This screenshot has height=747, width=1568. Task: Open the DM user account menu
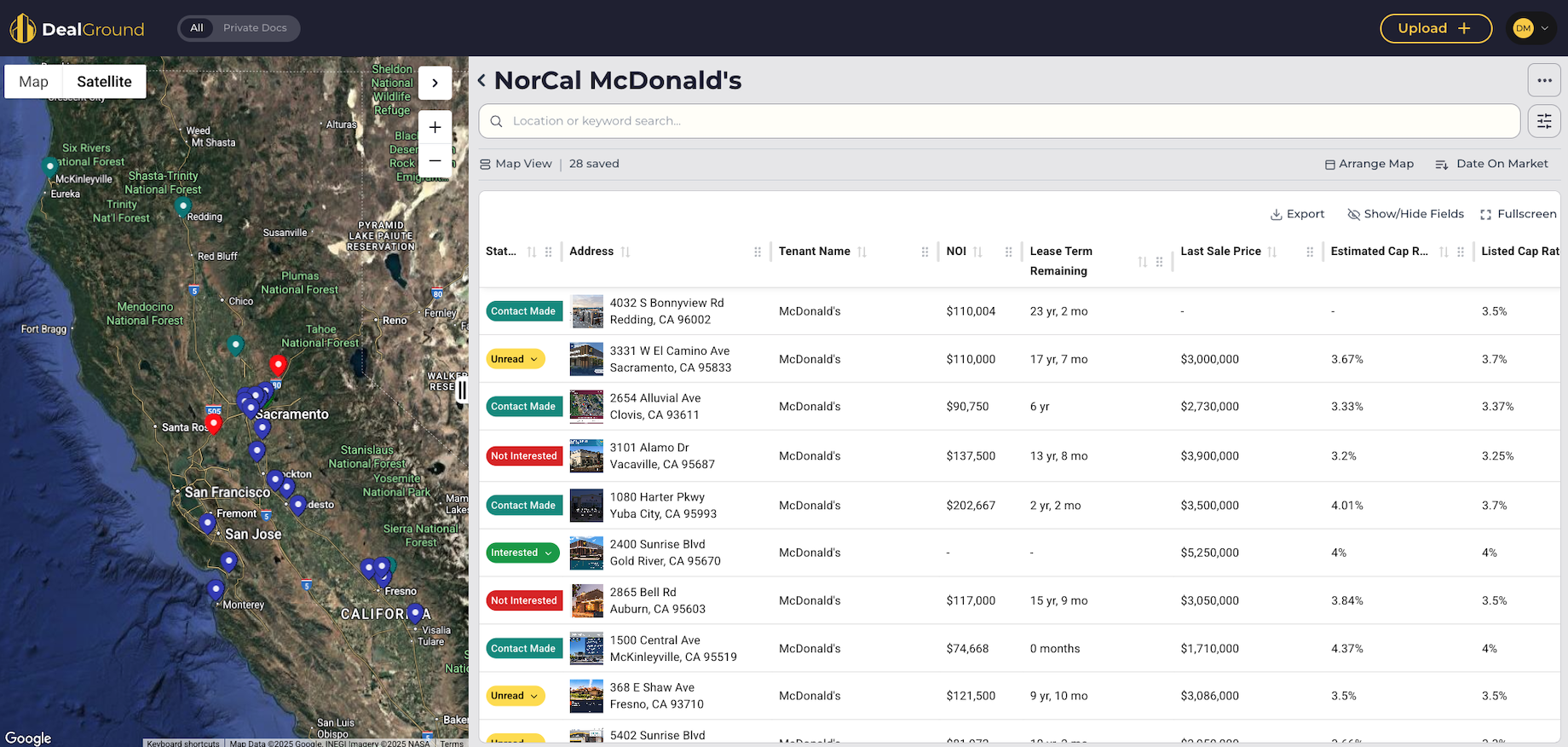(1531, 28)
